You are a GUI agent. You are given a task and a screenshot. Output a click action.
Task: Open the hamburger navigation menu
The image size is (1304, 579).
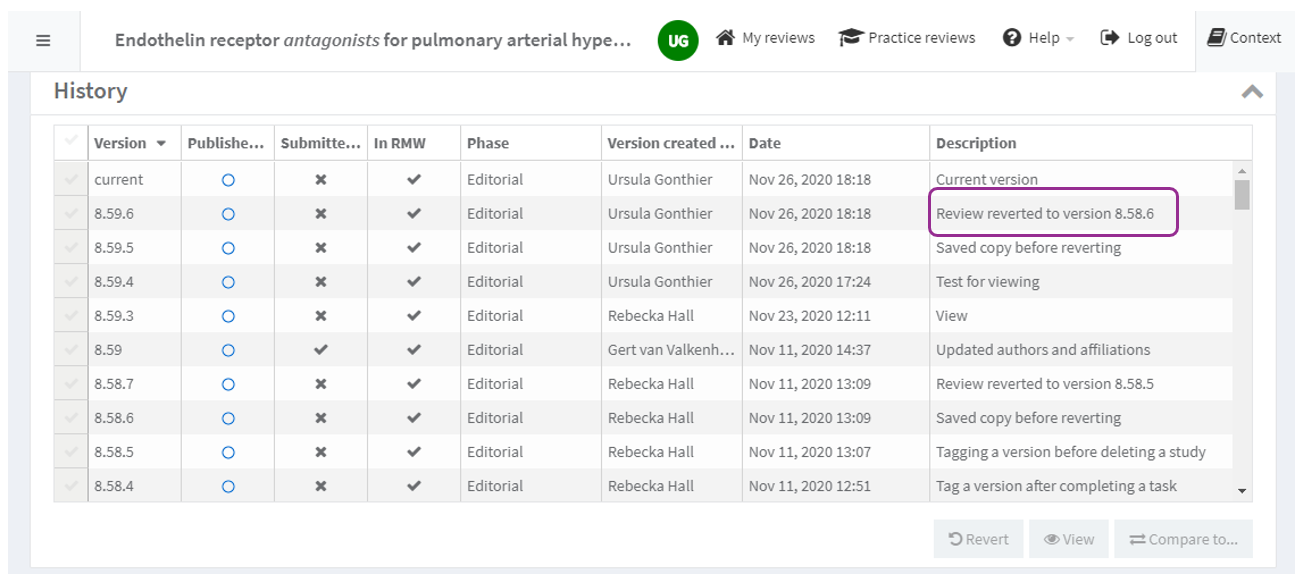(x=43, y=40)
